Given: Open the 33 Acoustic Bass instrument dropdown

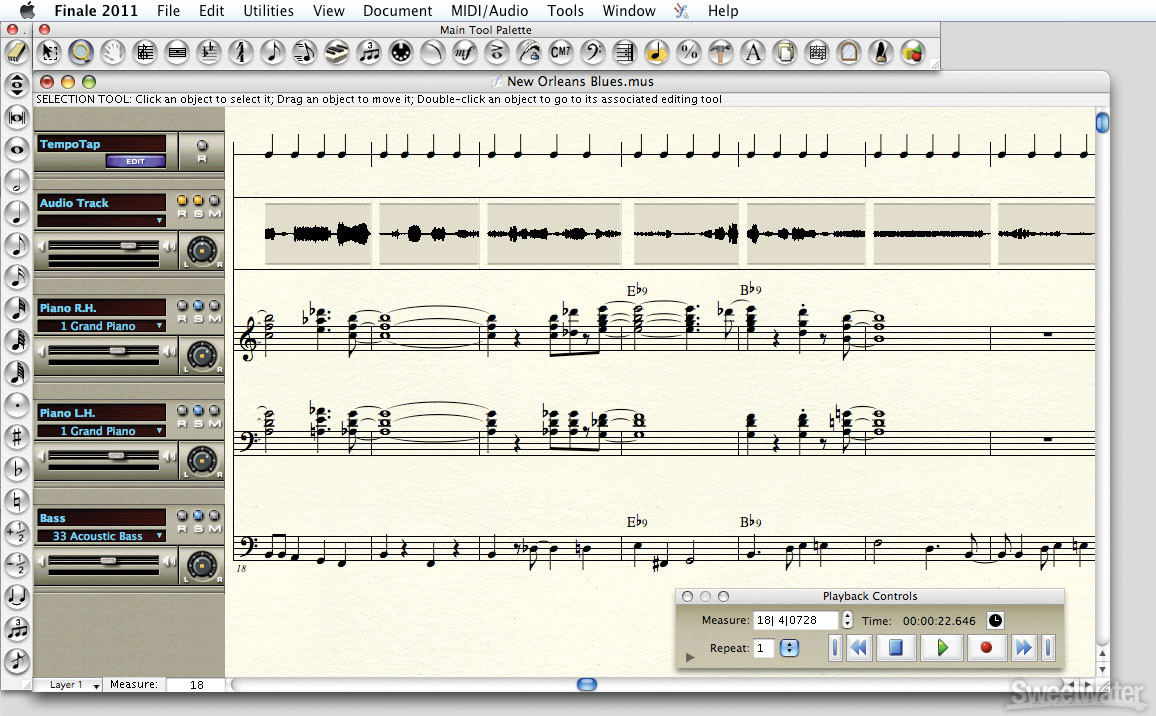Looking at the screenshot, I should click(x=102, y=536).
